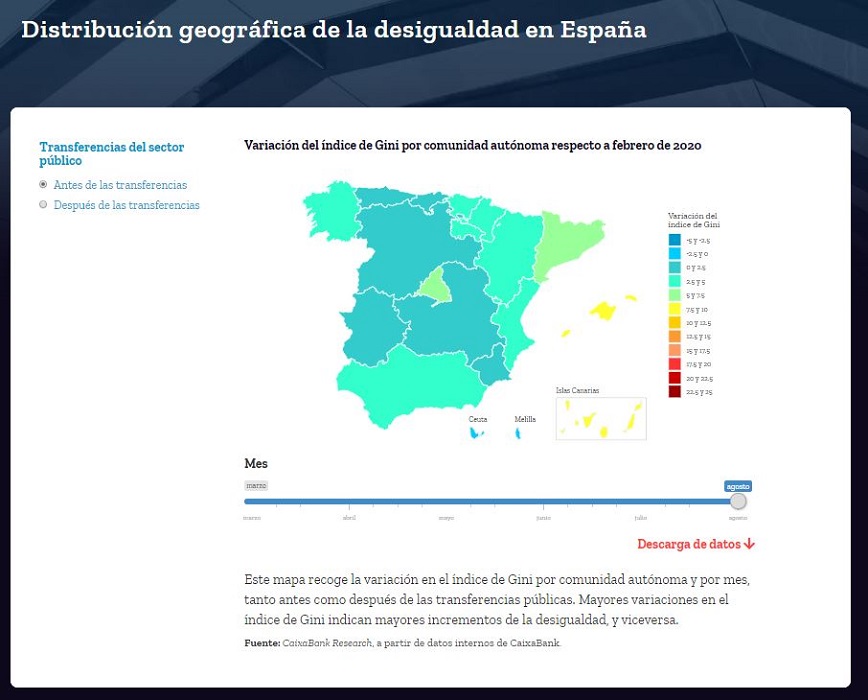Select the Extremadura region on the map

[x=374, y=326]
